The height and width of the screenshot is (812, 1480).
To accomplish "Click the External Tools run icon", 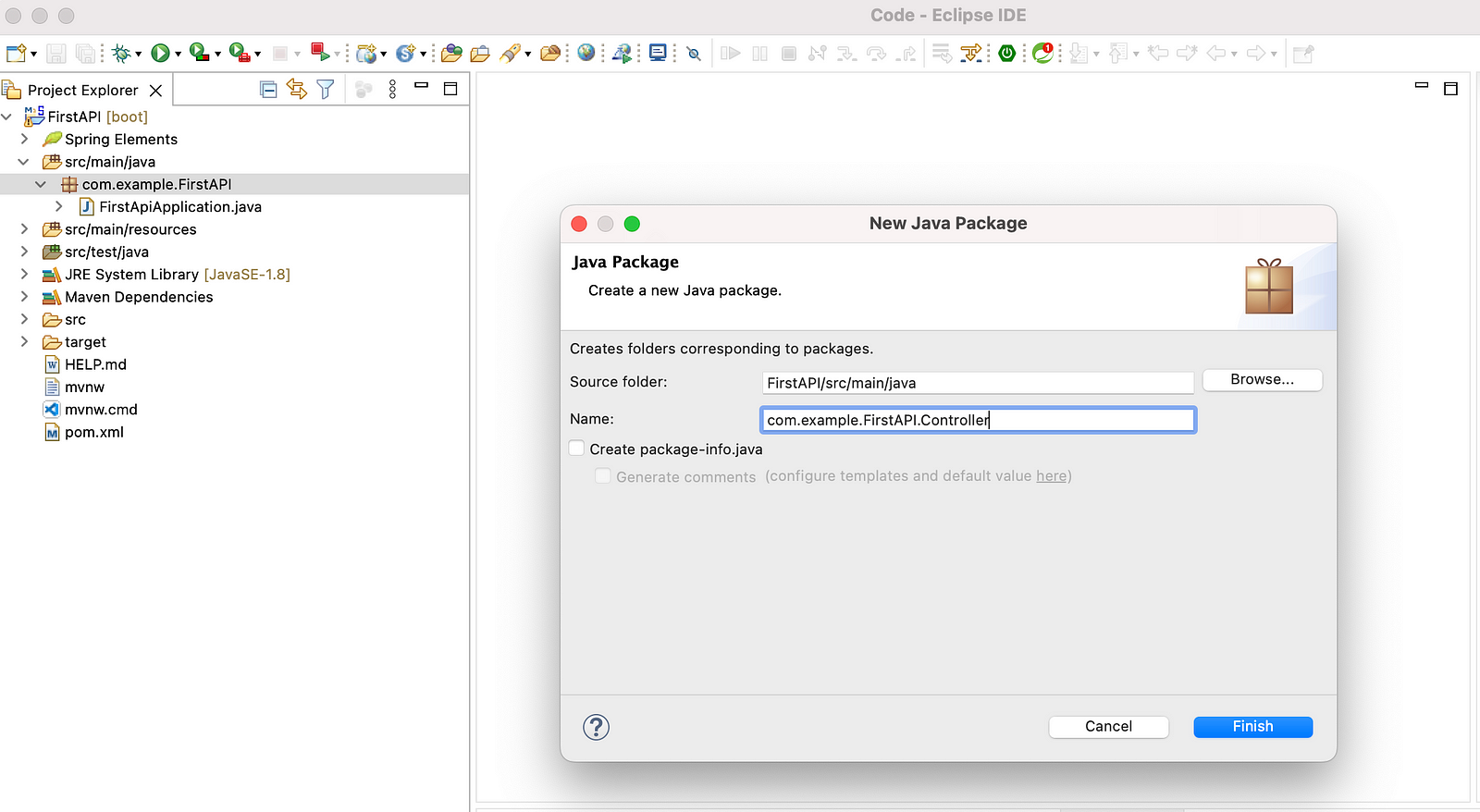I will pyautogui.click(x=240, y=54).
